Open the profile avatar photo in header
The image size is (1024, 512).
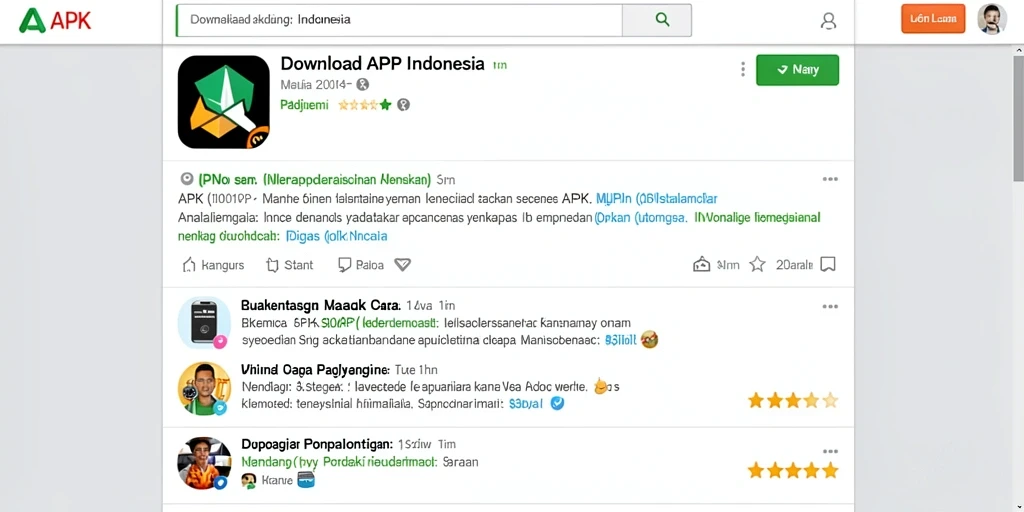(991, 19)
